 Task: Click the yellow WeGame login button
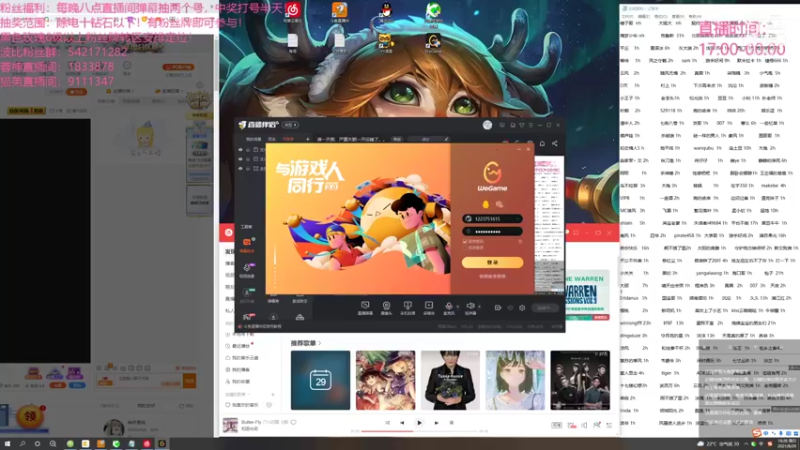coord(492,262)
